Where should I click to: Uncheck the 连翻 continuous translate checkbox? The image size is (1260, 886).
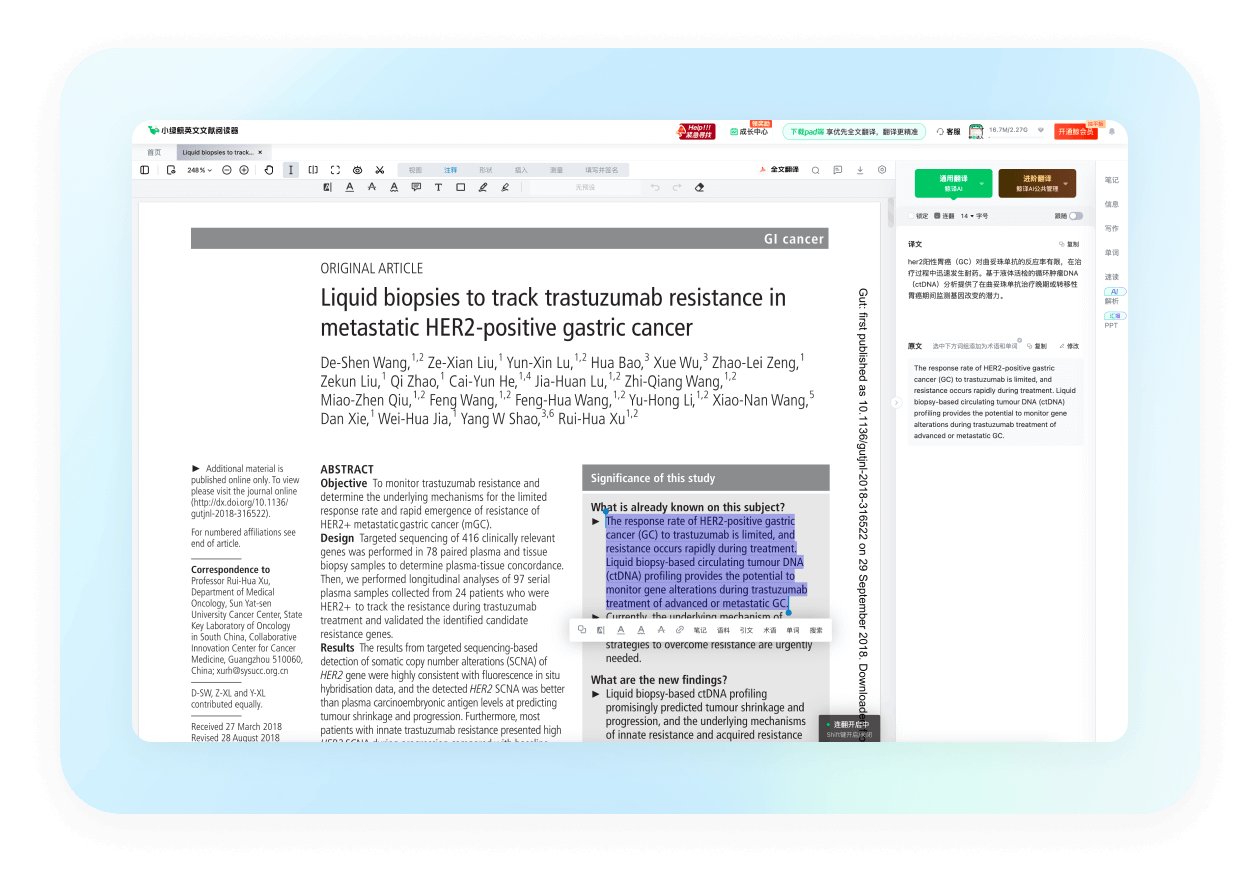coord(938,216)
